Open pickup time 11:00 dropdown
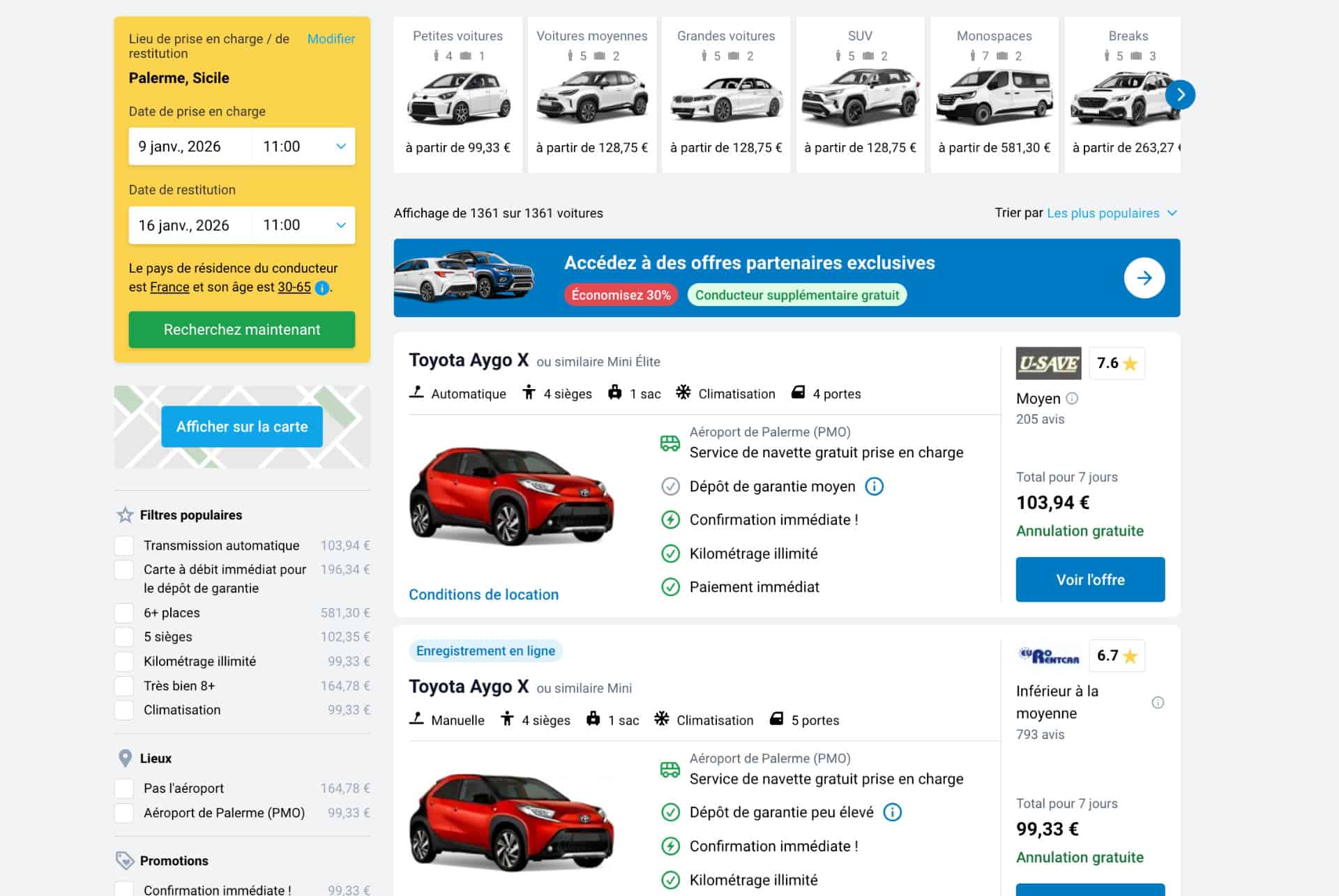 [x=303, y=146]
